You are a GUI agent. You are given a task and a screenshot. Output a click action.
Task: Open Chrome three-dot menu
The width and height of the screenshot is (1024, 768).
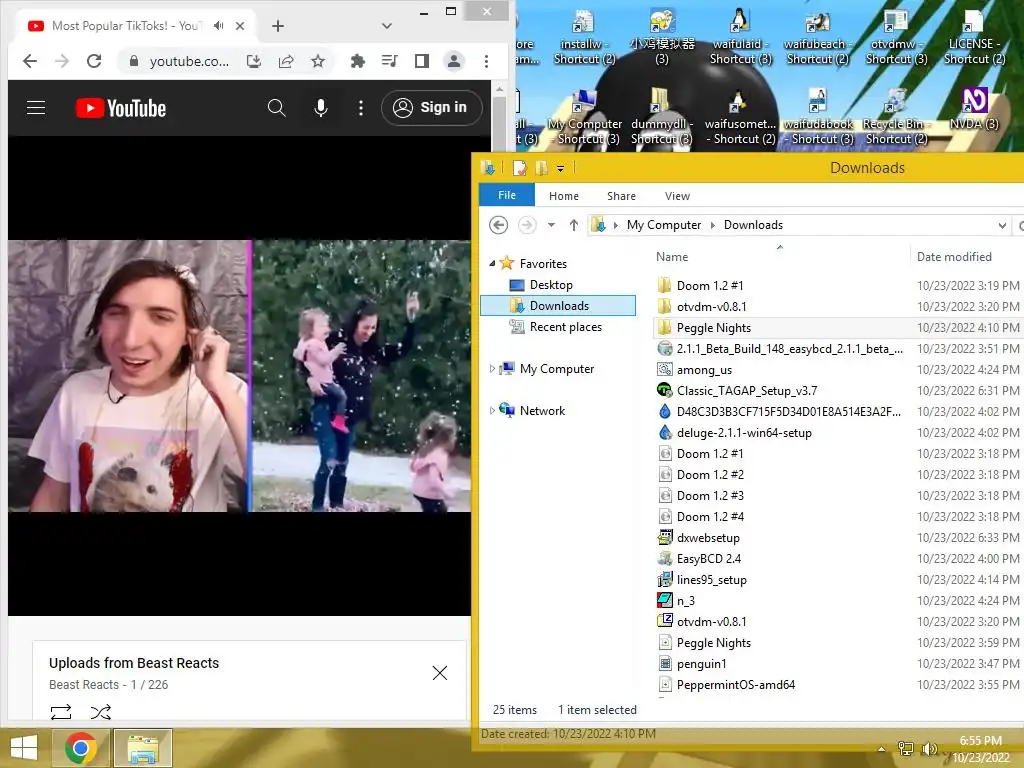pos(486,61)
